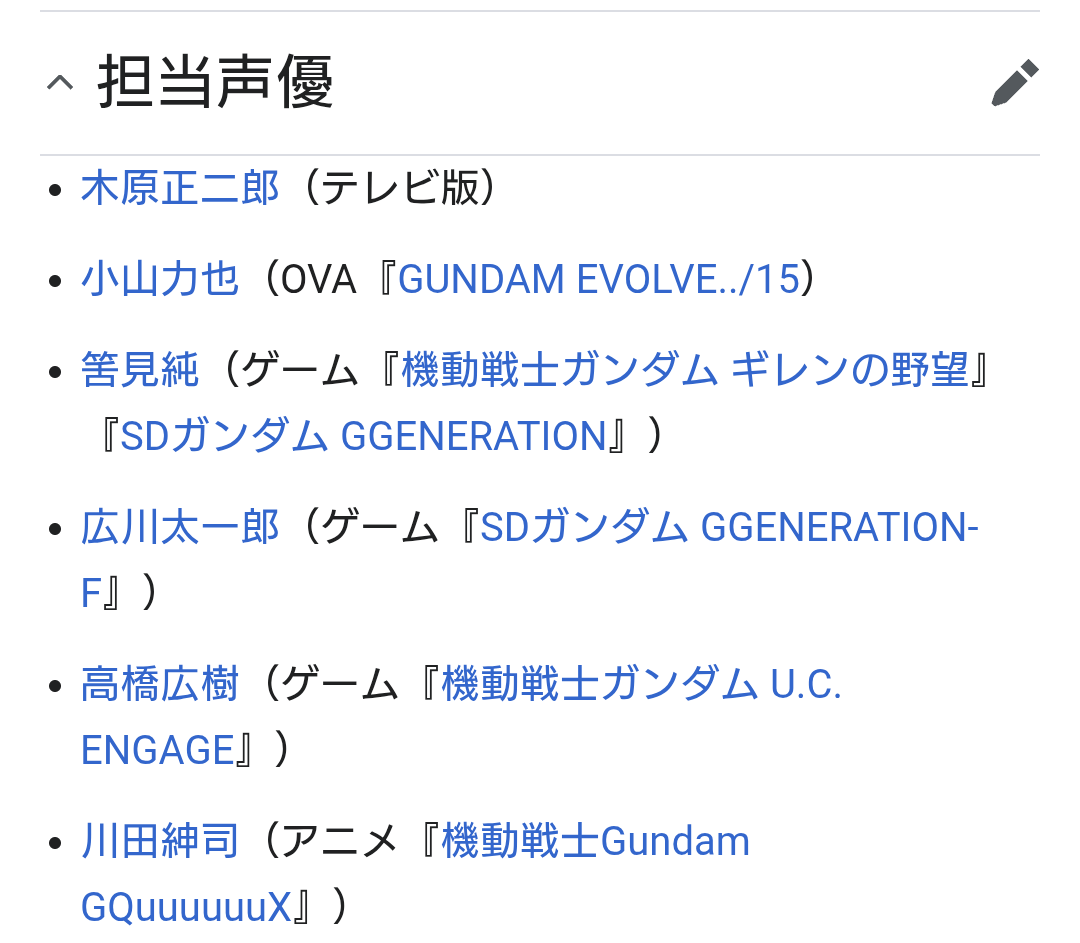Image resolution: width=1080 pixels, height=943 pixels.
Task: Follow the 機動戦士ガンダム U.C. link
Action: point(641,684)
